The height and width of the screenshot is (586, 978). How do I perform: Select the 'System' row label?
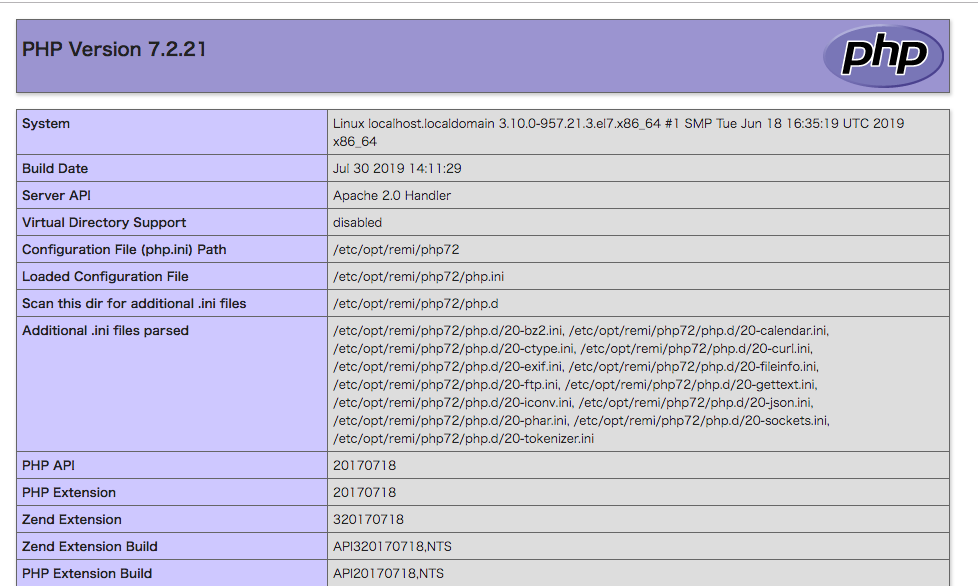coord(46,123)
